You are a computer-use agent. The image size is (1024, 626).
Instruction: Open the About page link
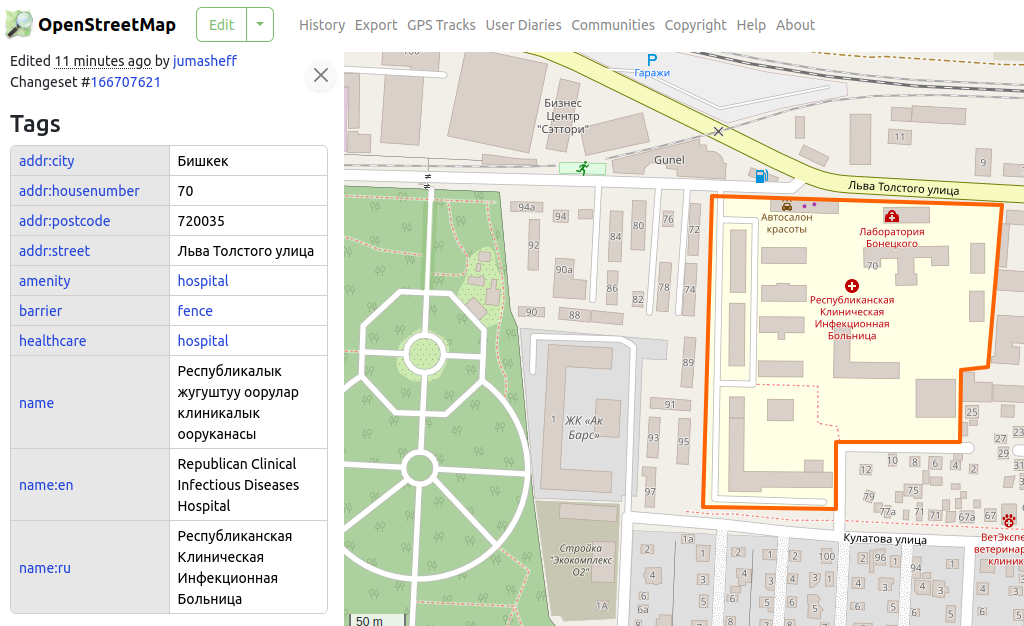point(795,25)
